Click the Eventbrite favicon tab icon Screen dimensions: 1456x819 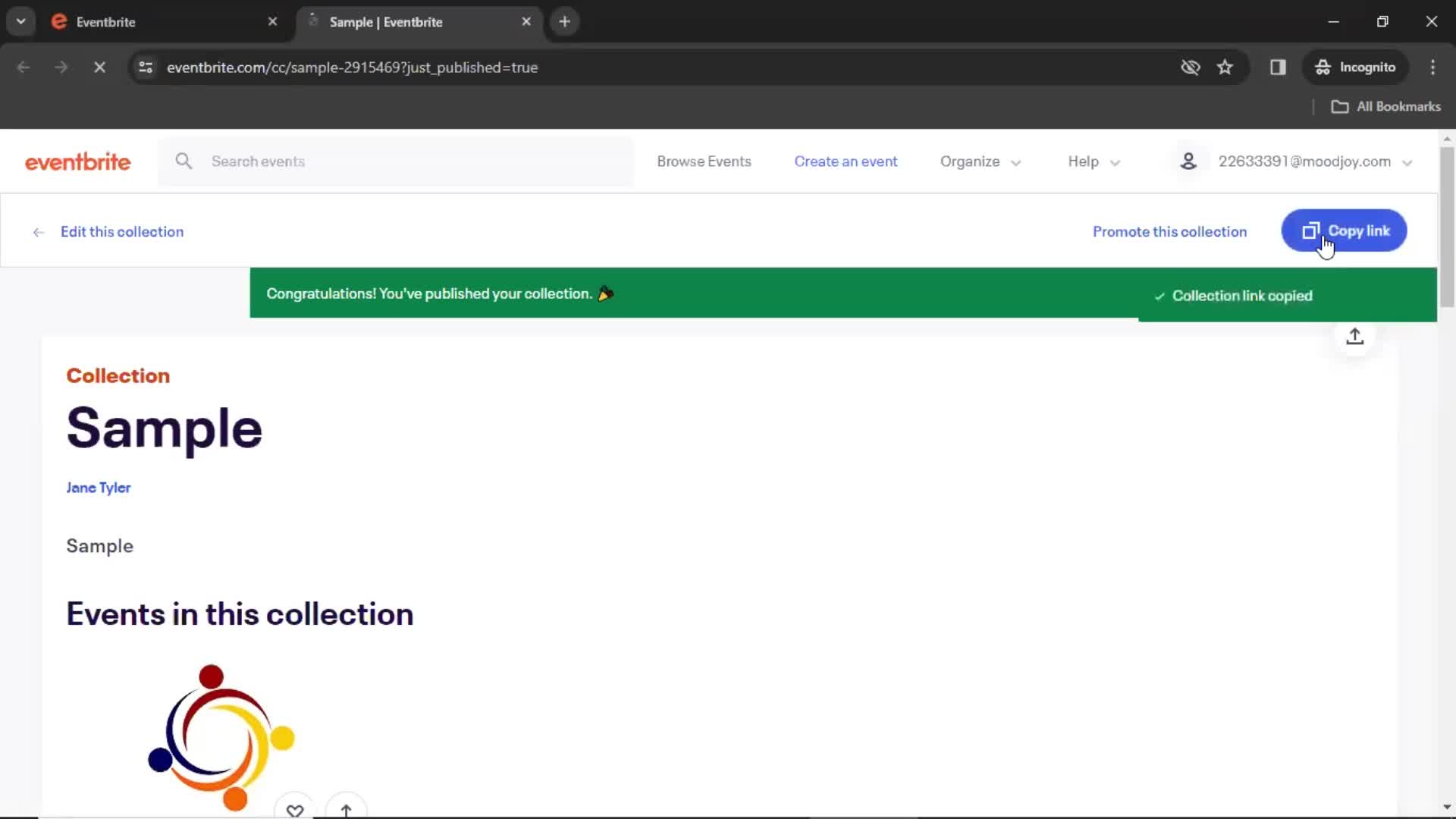pos(59,22)
